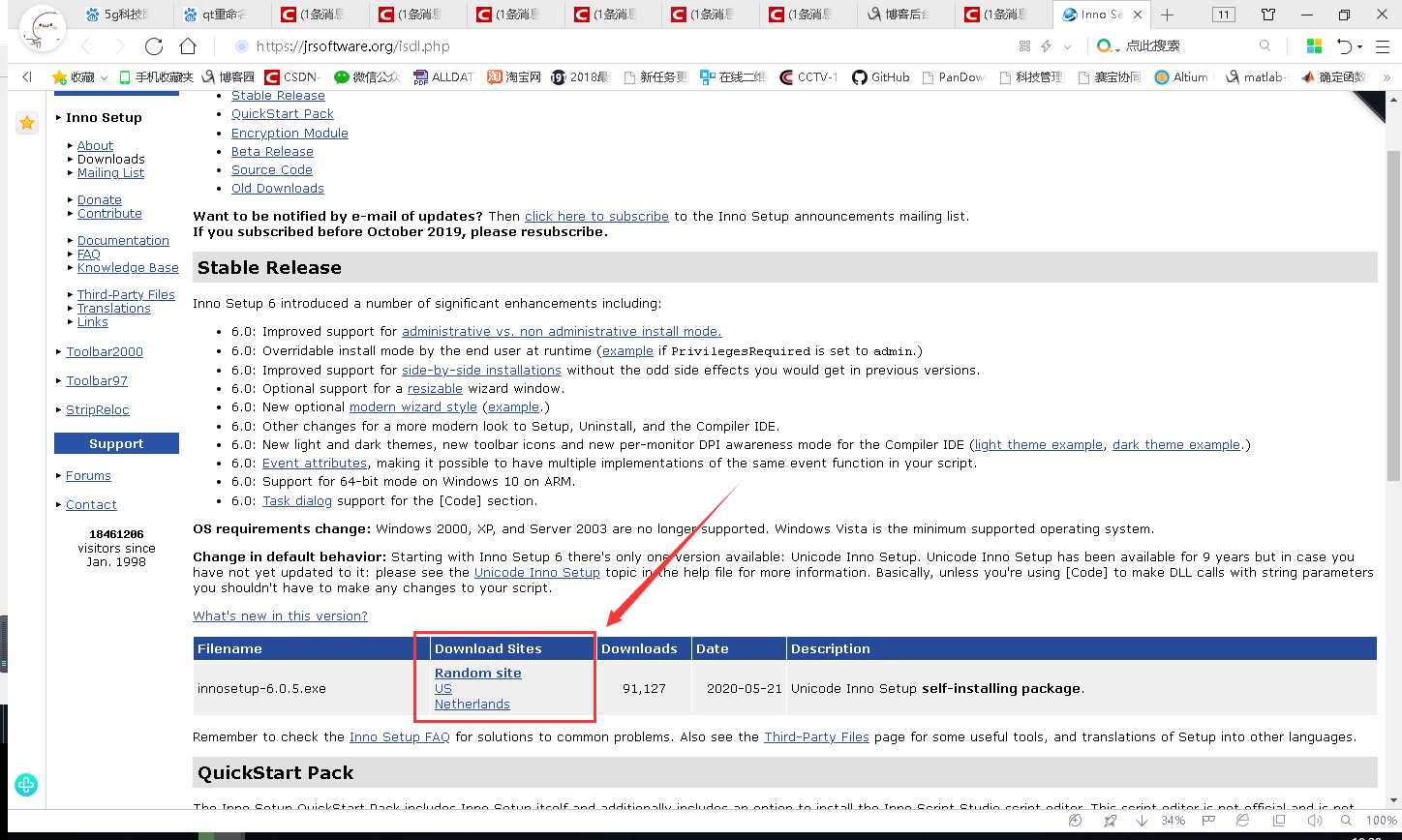Screen dimensions: 1402x840
Task: Open the Mailing List sidebar link
Action: pos(110,173)
